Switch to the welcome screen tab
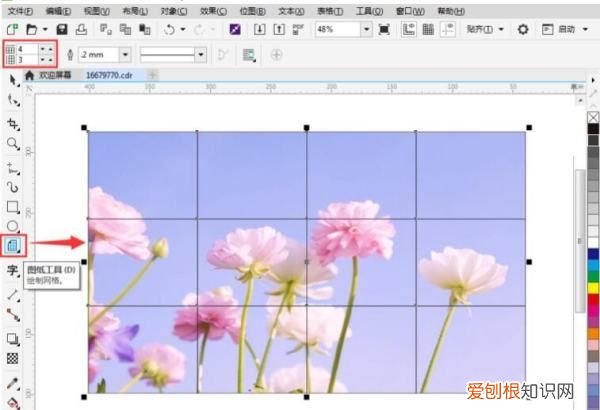Screen dimensions: 600x410 click(48, 75)
